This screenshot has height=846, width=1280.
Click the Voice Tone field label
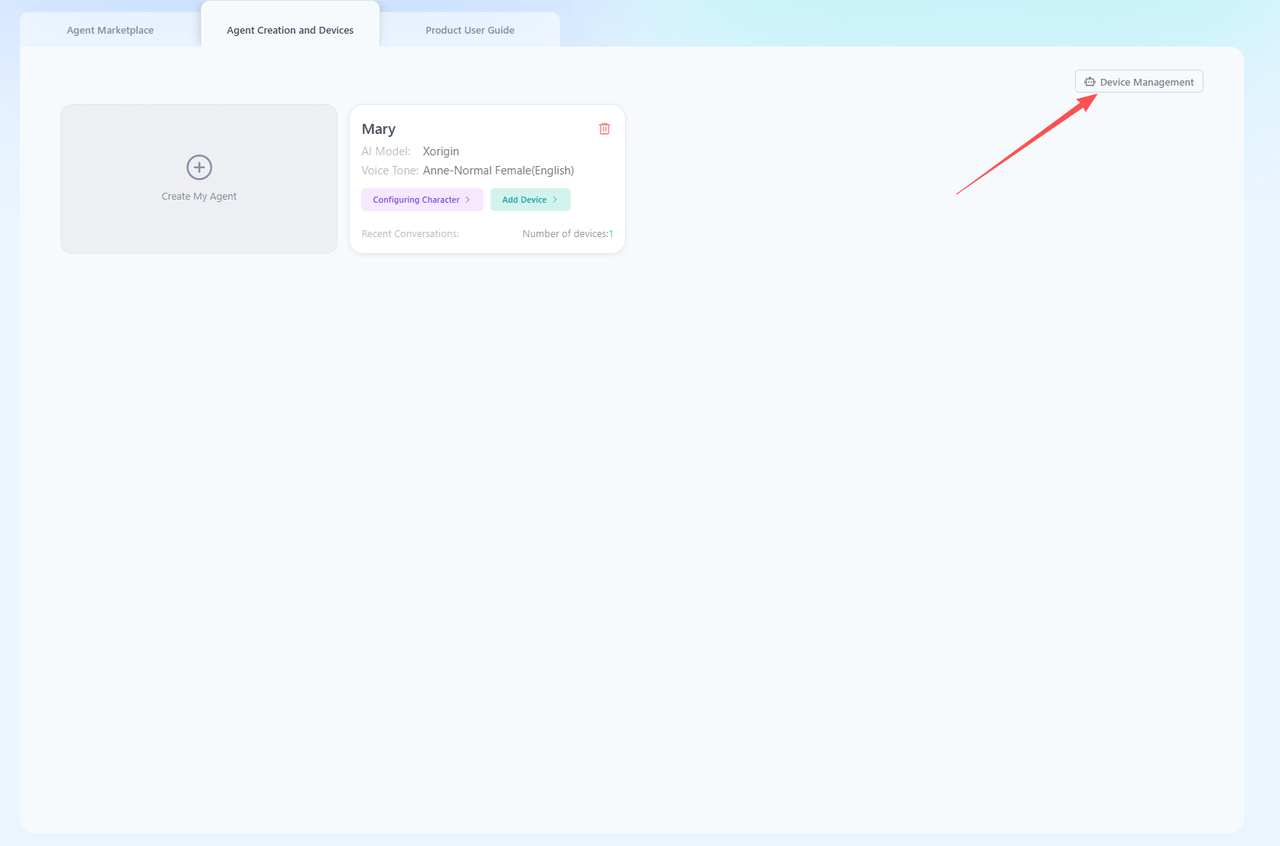tap(390, 170)
